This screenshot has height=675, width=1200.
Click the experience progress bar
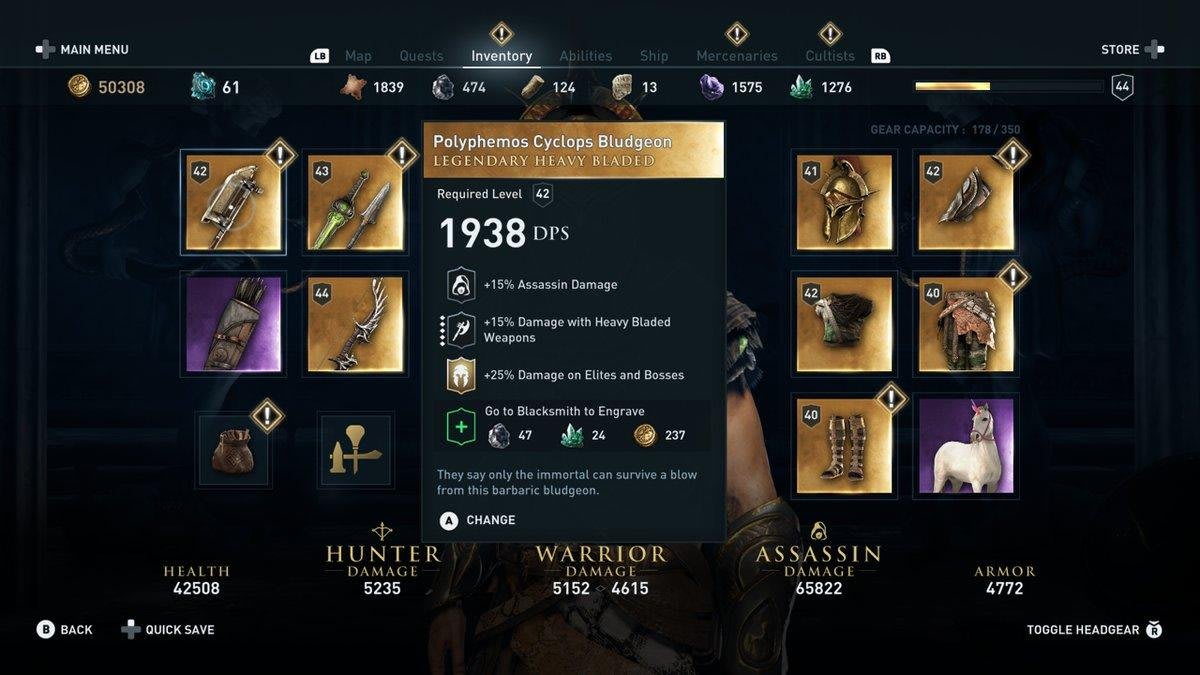[x=1008, y=87]
